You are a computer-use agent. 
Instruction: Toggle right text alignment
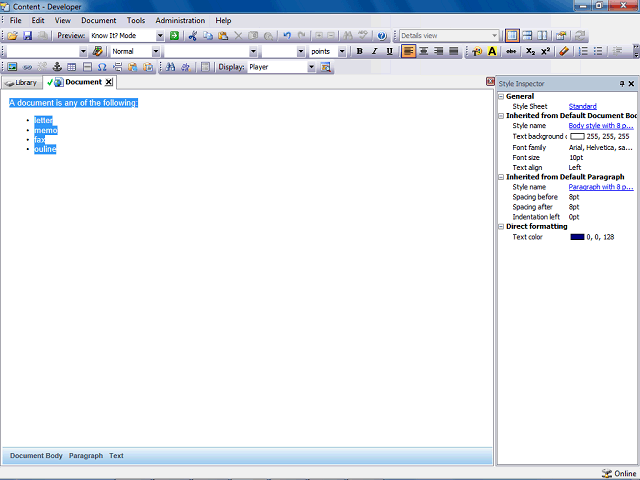pyautogui.click(x=438, y=51)
